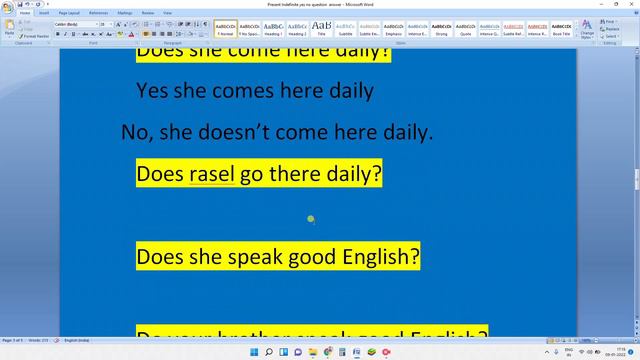Image resolution: width=640 pixels, height=360 pixels.
Task: Open Word Help question mark
Action: [x=636, y=13]
